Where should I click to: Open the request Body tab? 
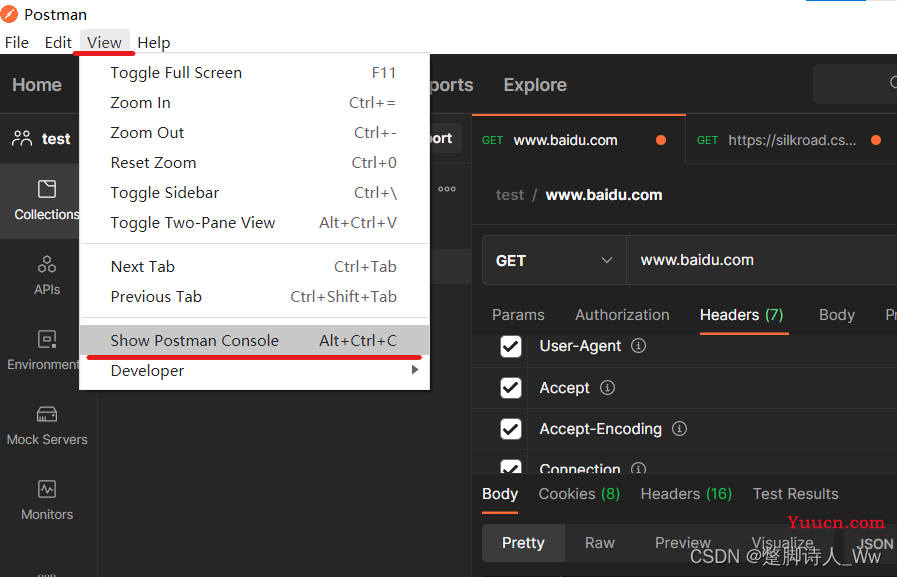pyautogui.click(x=837, y=315)
